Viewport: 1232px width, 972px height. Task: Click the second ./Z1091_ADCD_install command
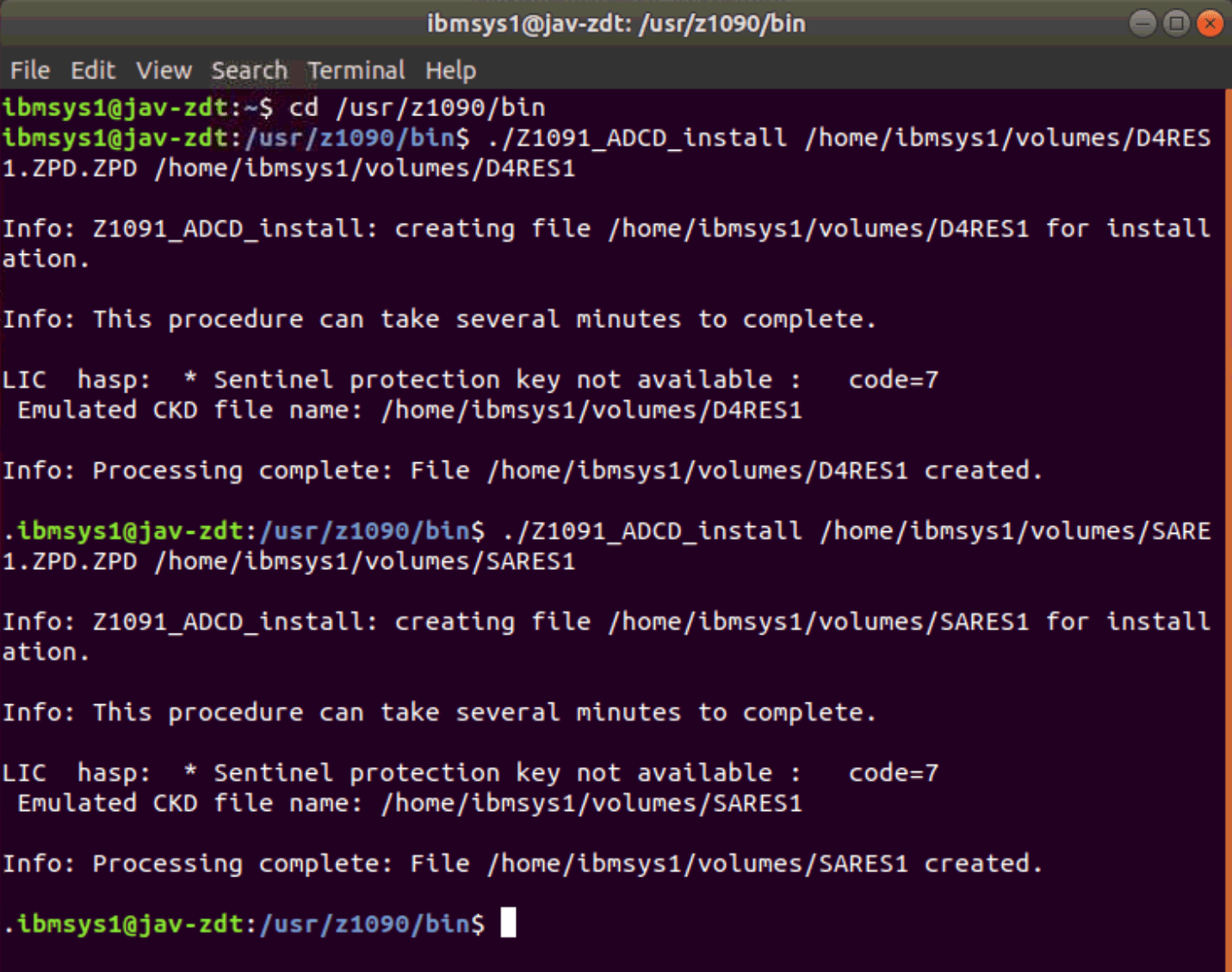point(651,530)
